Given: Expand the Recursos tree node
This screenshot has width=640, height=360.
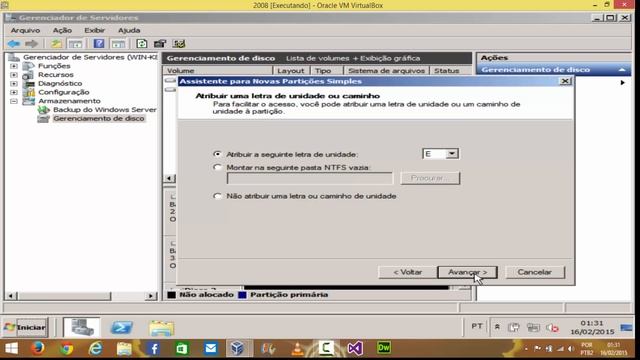Looking at the screenshot, I should tap(14, 75).
